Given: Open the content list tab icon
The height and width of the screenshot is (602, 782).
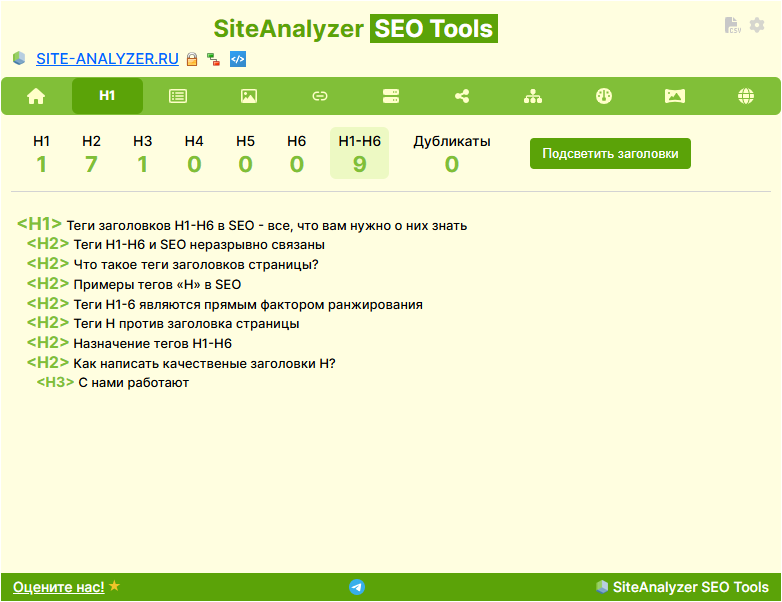Looking at the screenshot, I should tap(178, 96).
